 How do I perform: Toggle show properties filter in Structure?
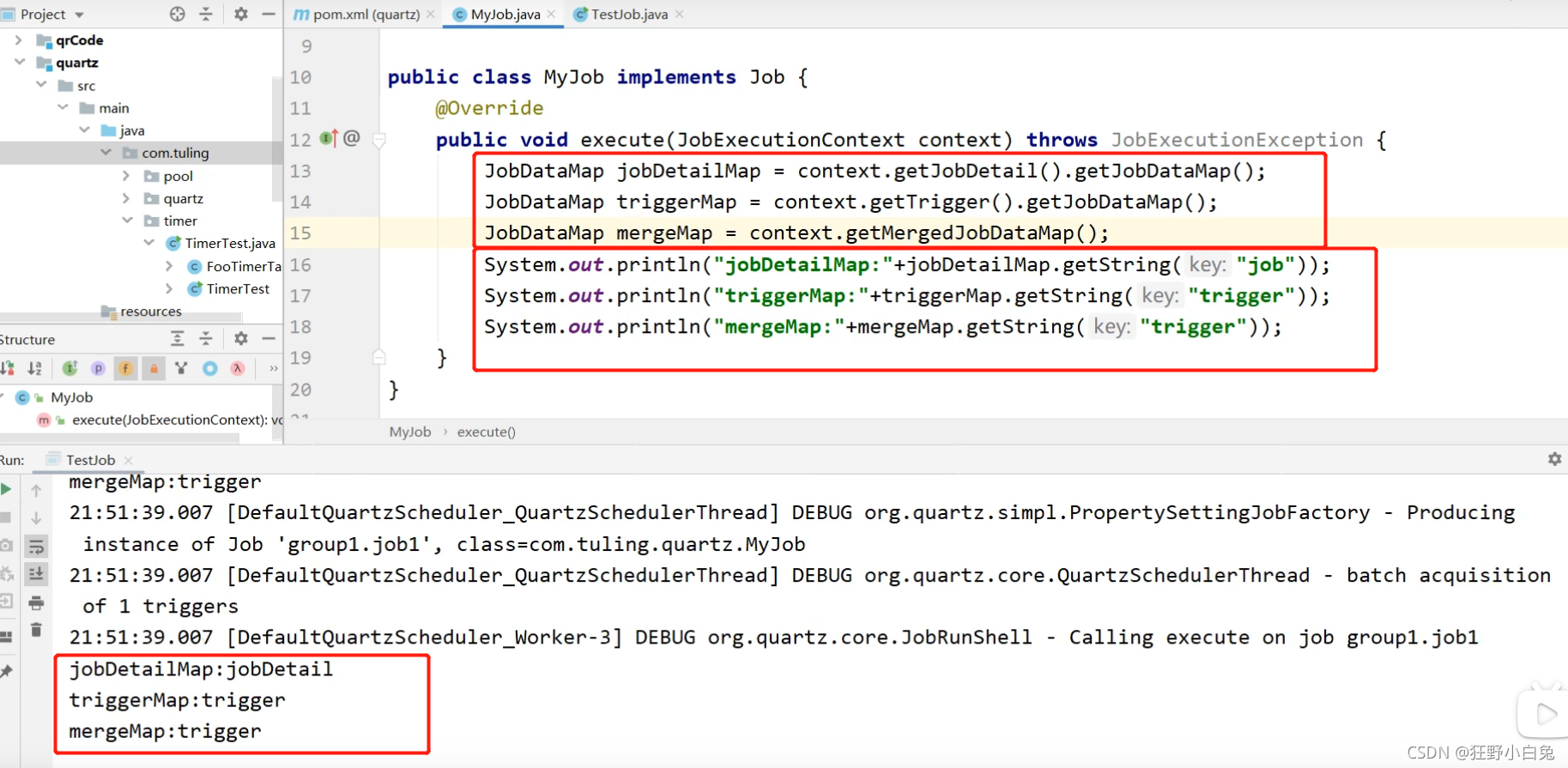point(98,368)
